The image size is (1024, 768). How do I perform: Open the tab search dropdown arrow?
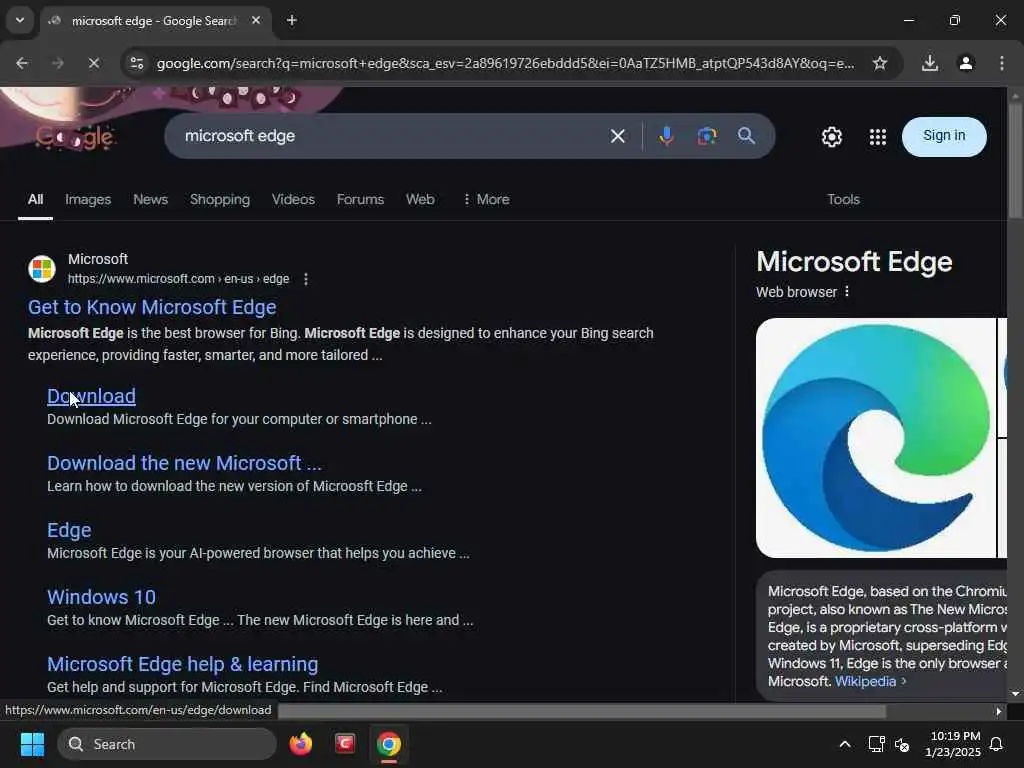pyautogui.click(x=20, y=20)
